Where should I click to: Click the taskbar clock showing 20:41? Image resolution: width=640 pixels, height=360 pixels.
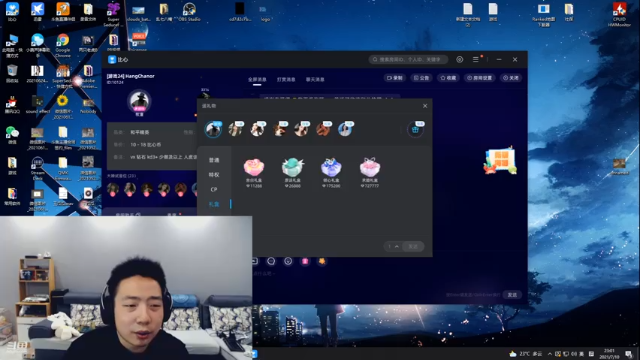tap(609, 353)
